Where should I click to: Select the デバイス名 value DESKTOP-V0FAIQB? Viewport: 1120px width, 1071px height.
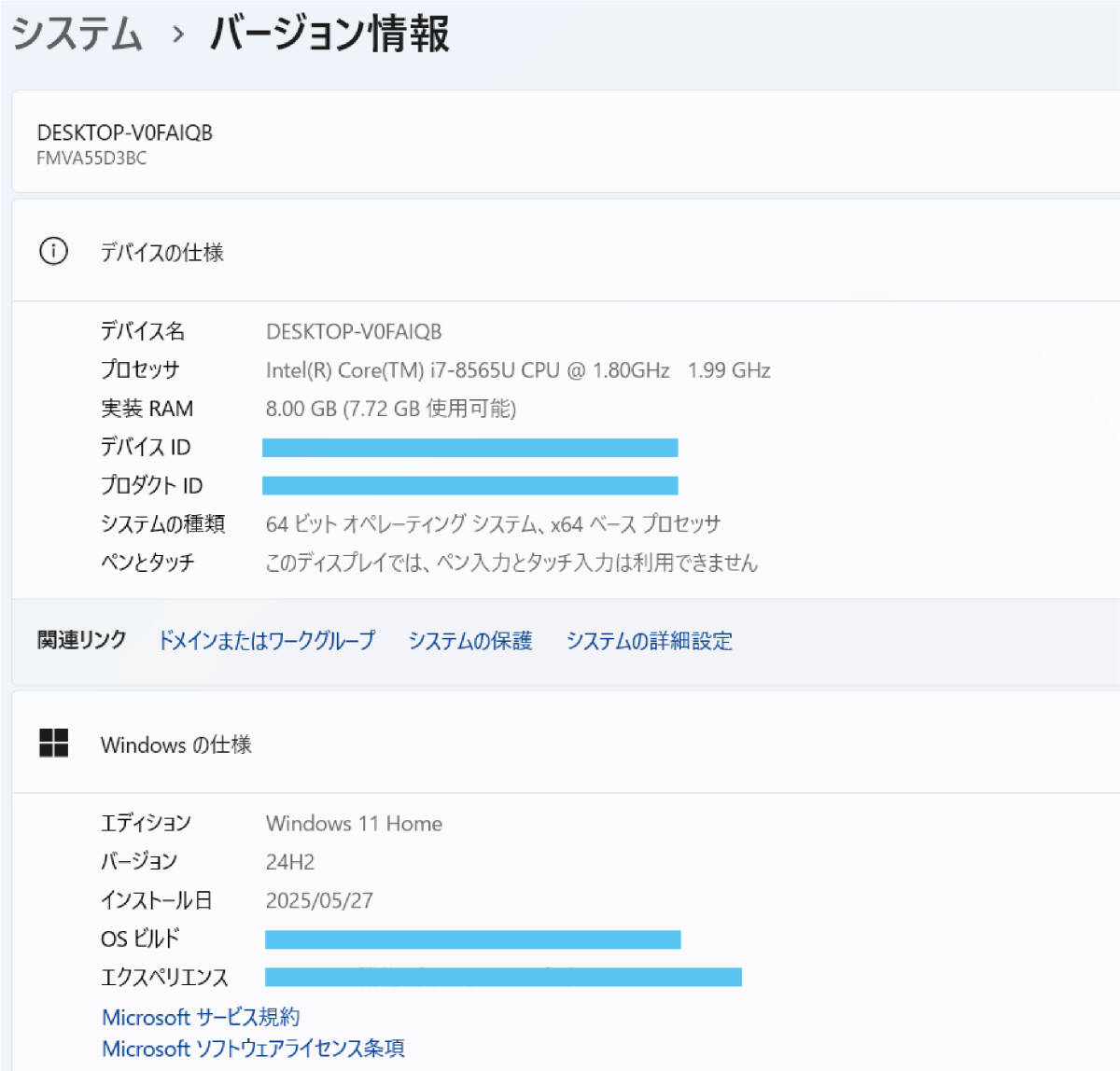pyautogui.click(x=354, y=331)
